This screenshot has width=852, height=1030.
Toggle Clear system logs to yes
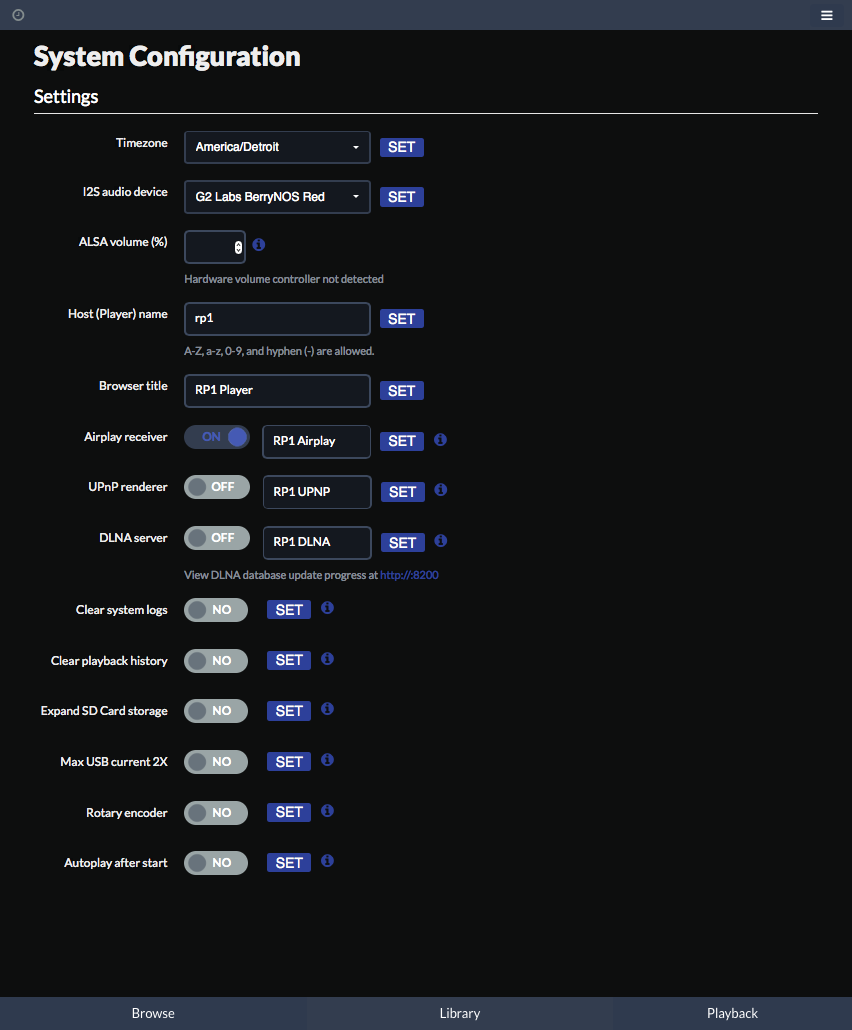216,610
